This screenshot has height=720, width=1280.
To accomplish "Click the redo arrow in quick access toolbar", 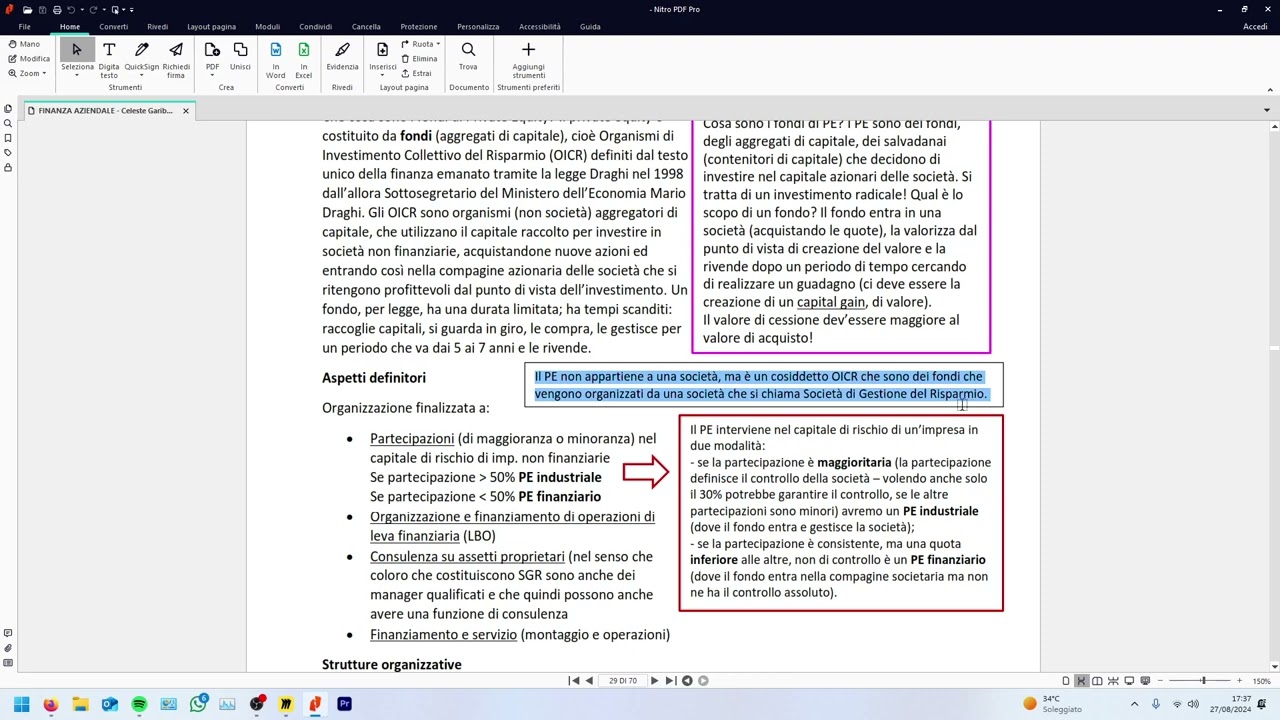I will coord(93,10).
